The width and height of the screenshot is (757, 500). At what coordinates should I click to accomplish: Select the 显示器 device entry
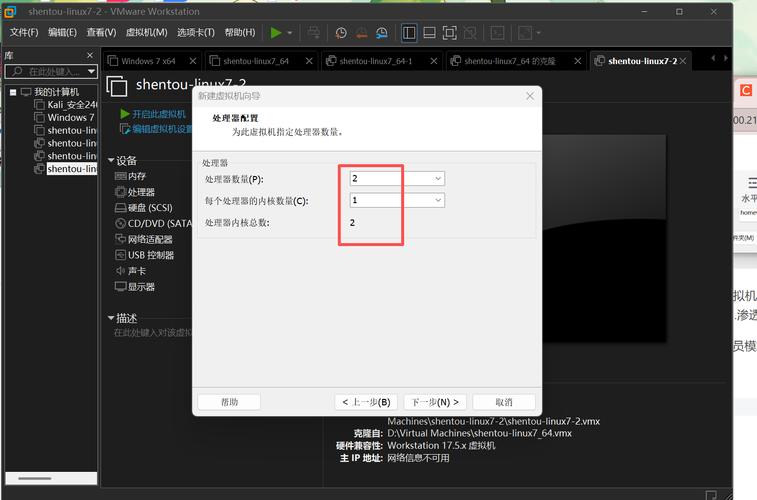(135, 287)
